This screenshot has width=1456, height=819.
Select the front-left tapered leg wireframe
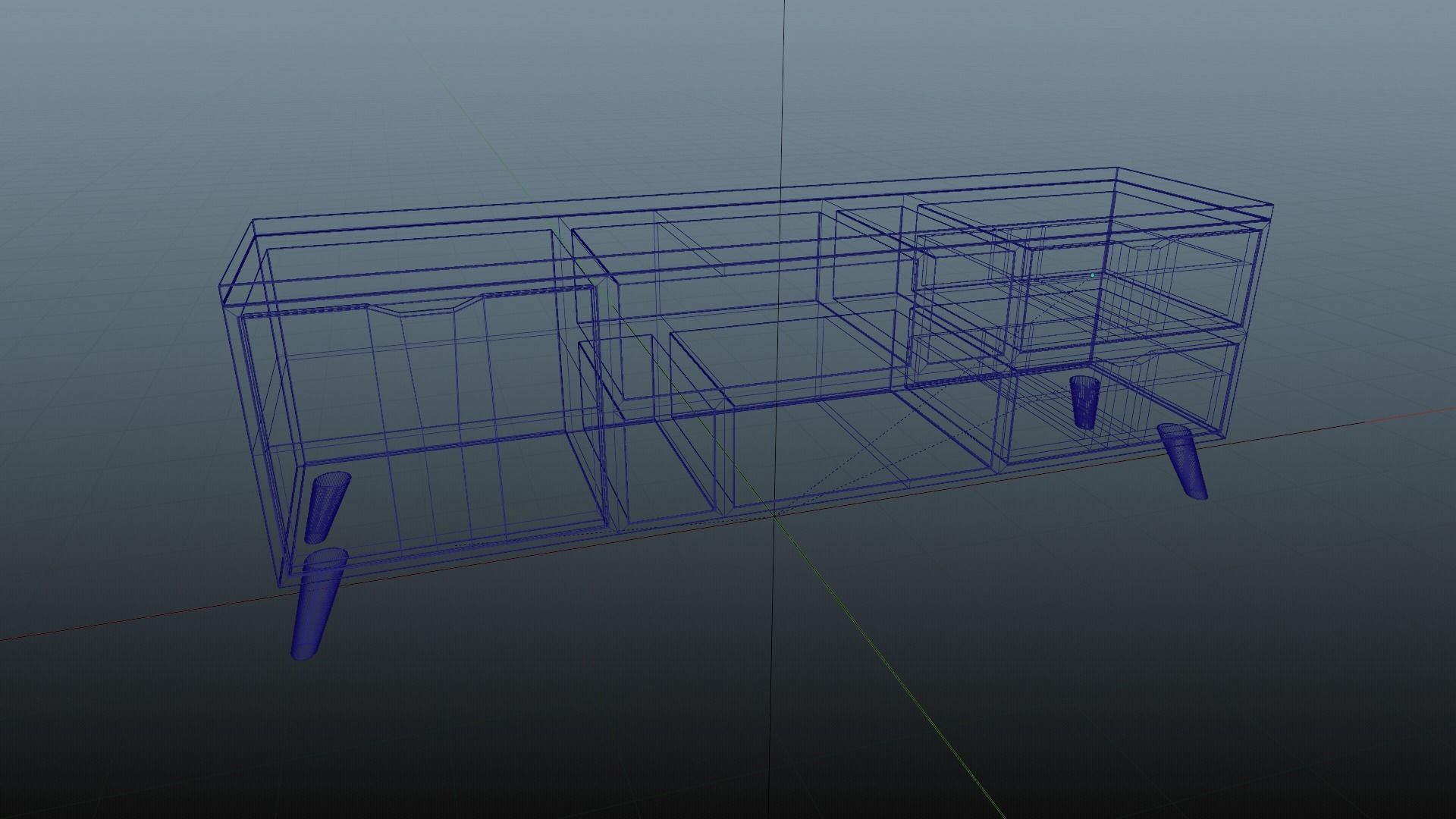coord(318,604)
